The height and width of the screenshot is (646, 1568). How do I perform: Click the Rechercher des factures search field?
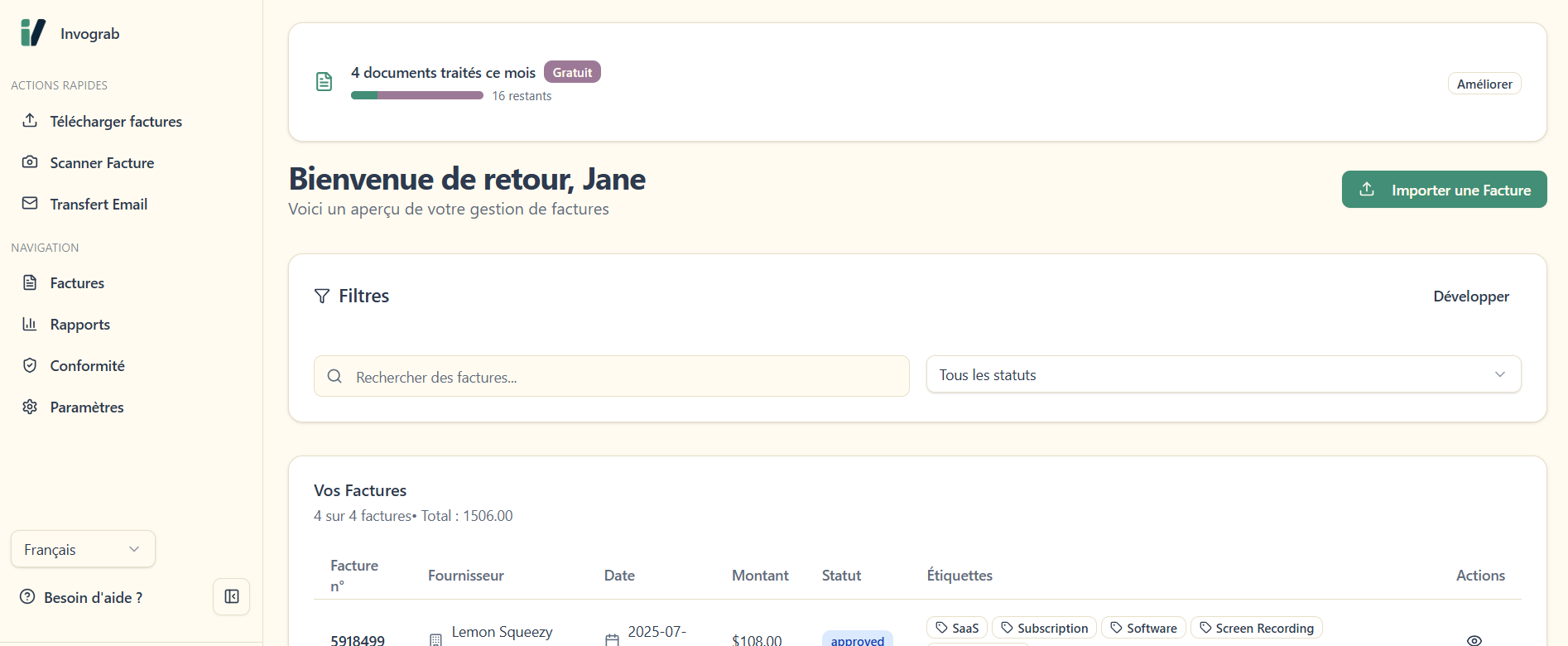point(613,377)
